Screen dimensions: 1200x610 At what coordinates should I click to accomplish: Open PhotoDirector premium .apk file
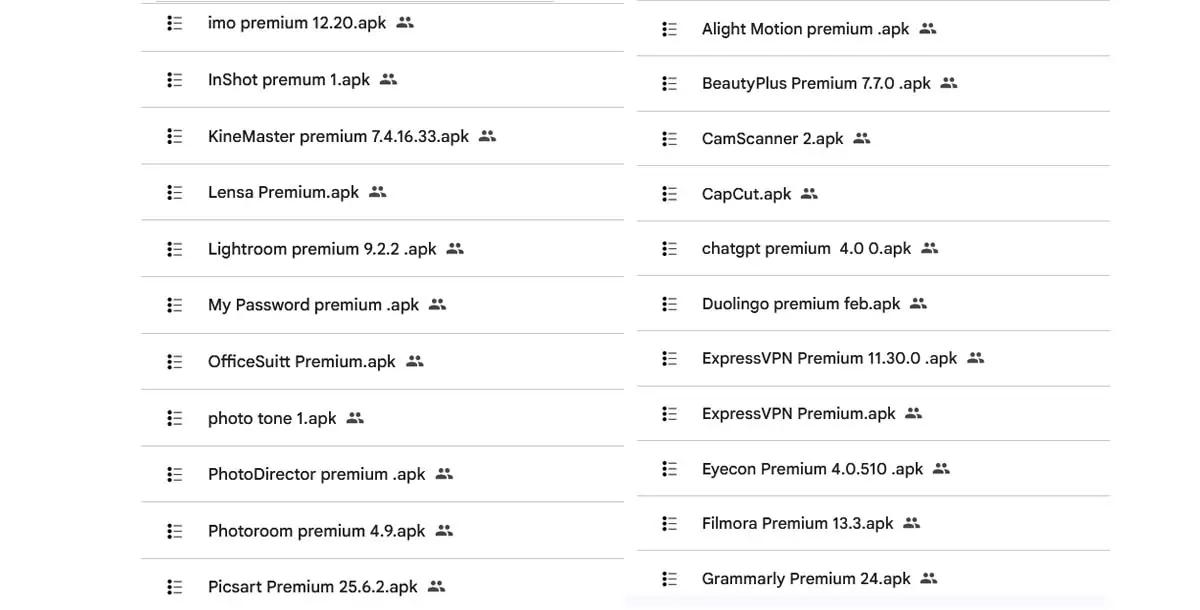tap(316, 474)
